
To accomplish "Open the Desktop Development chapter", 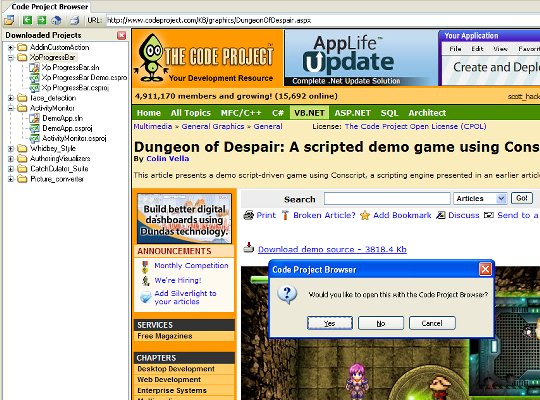I will (176, 369).
